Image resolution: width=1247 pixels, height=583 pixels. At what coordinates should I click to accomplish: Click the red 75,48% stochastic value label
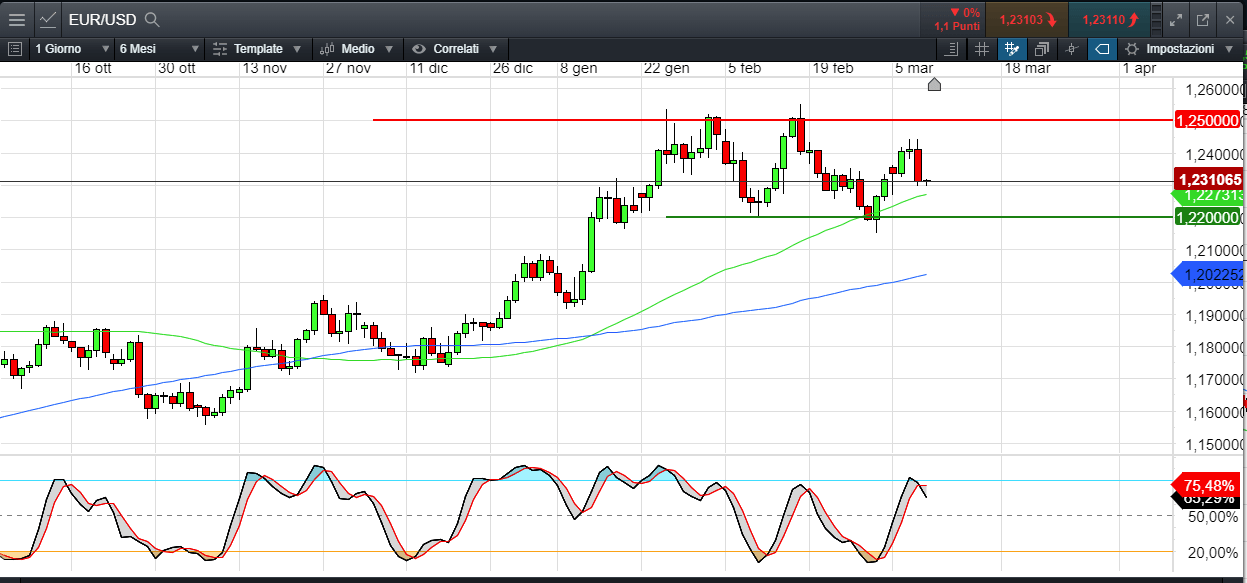tap(1209, 486)
